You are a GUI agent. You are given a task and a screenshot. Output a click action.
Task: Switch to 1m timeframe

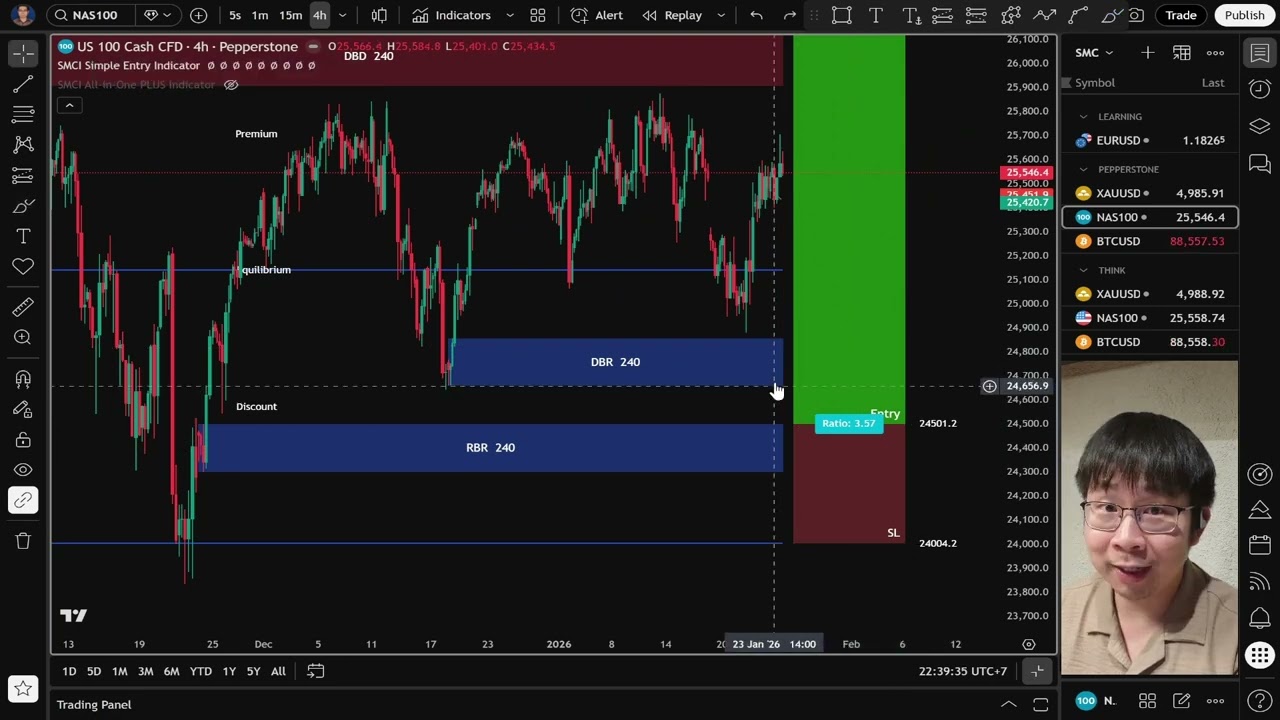coord(260,15)
